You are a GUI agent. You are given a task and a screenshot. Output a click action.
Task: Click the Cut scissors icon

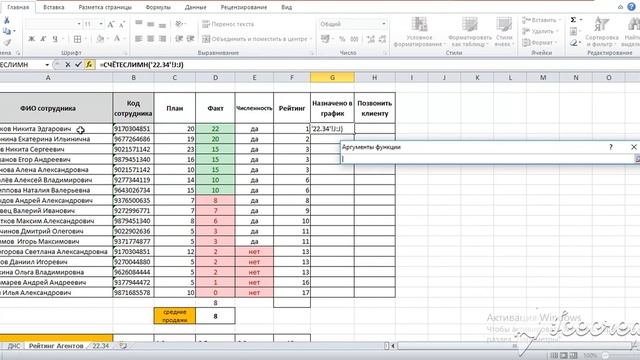coord(7,20)
